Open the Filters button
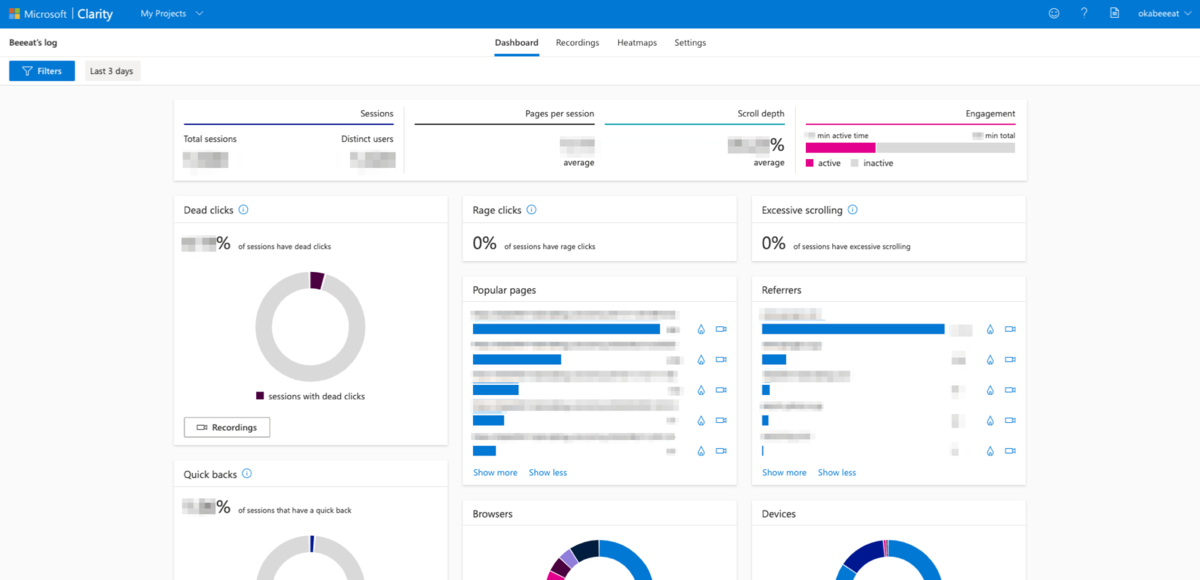 coord(42,71)
